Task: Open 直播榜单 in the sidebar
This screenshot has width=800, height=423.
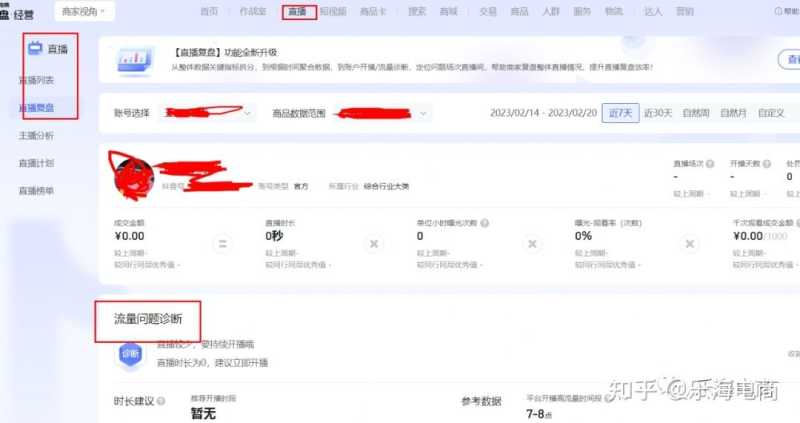Action: (36, 191)
